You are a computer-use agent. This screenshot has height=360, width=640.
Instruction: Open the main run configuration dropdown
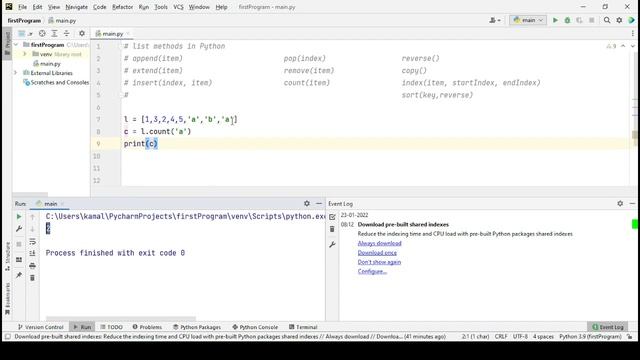click(x=528, y=20)
